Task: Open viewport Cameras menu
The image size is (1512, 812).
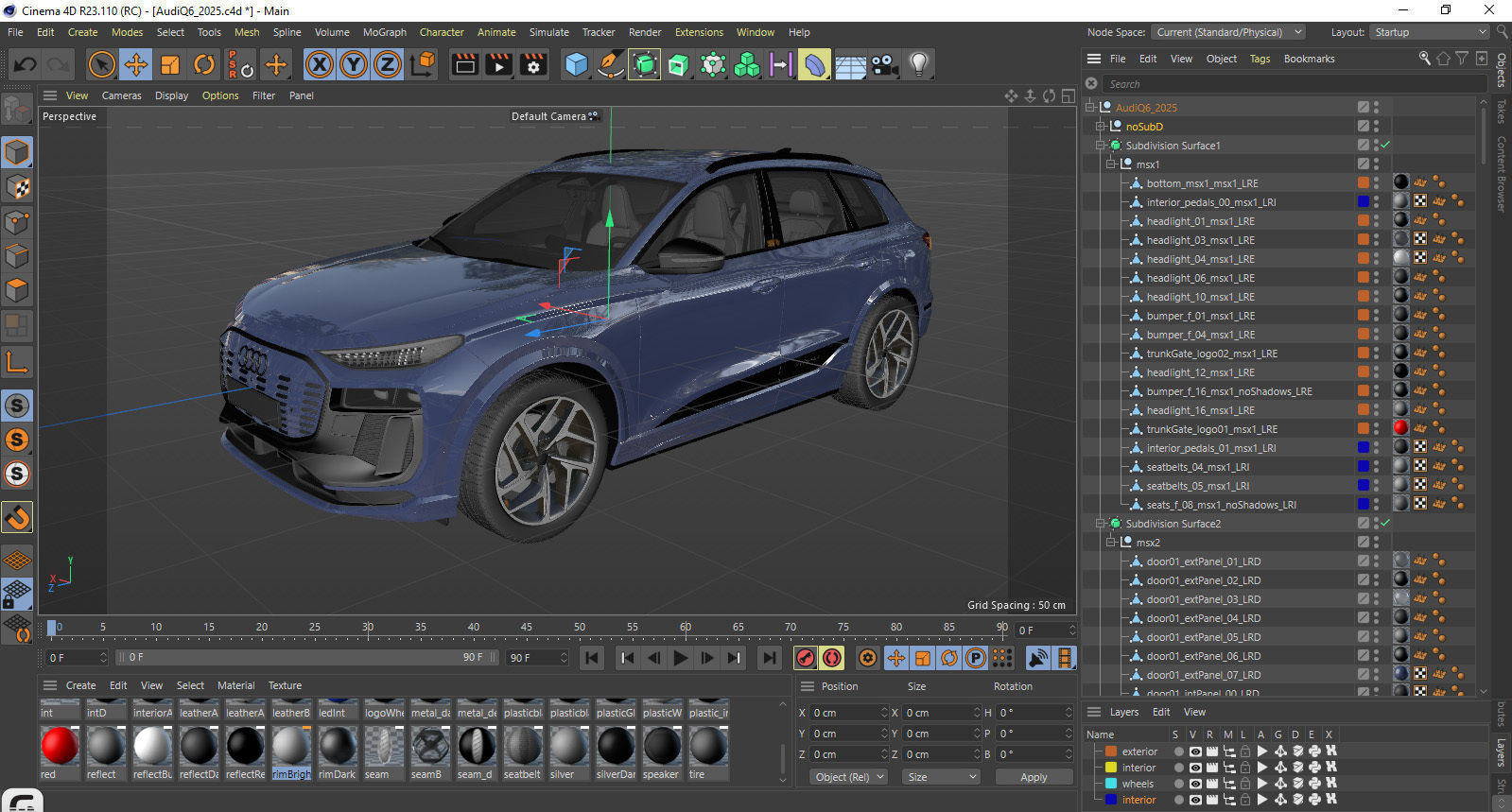Action: tap(121, 95)
